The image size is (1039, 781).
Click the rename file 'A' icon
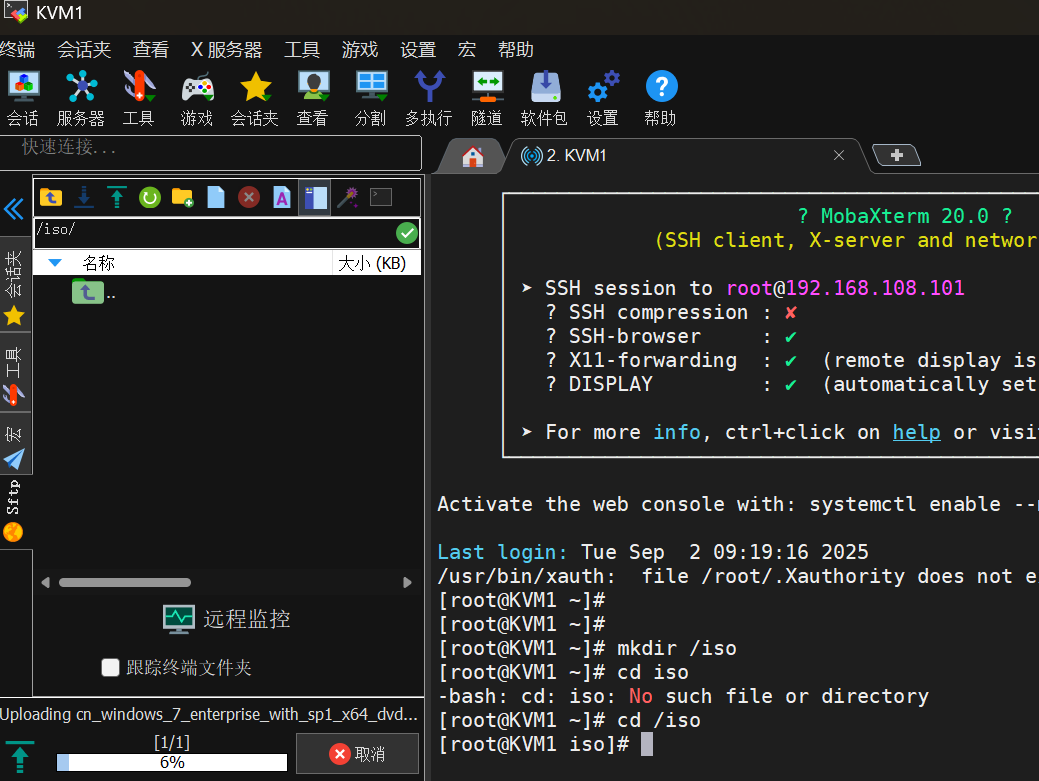[x=282, y=197]
